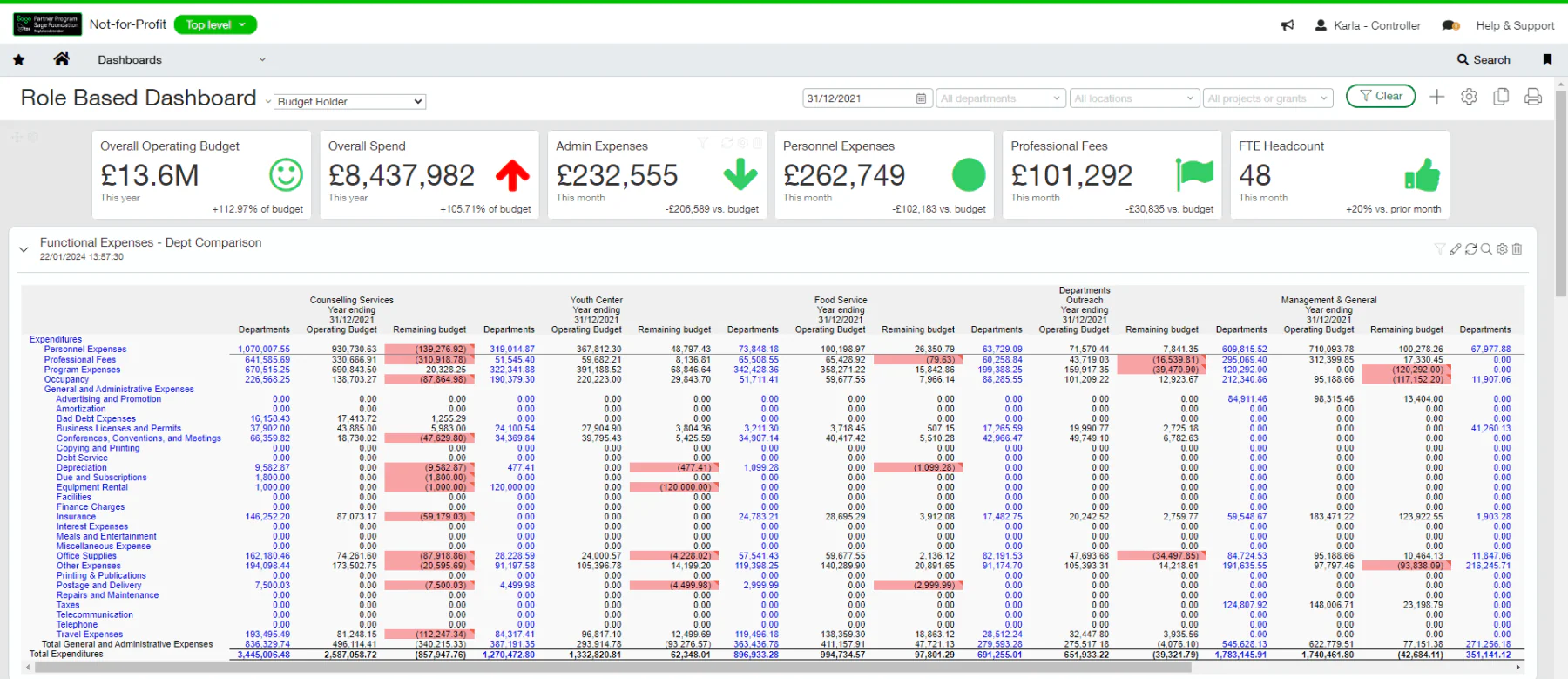The image size is (1568, 679).
Task: Open the bookmark icon in navigation bar
Action: click(1547, 59)
